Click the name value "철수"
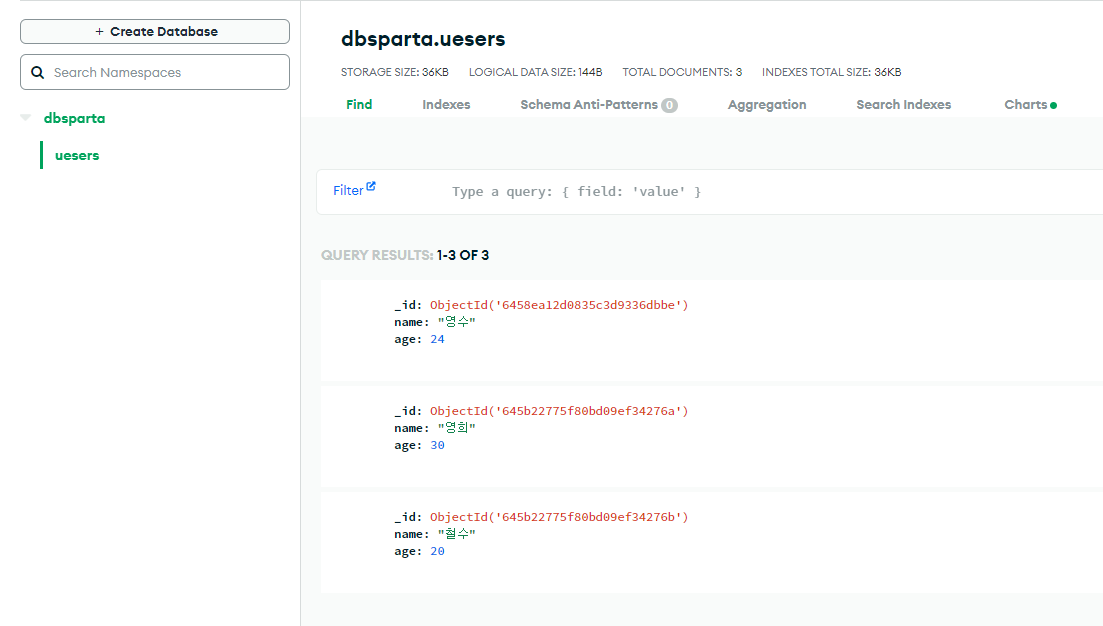 (457, 534)
